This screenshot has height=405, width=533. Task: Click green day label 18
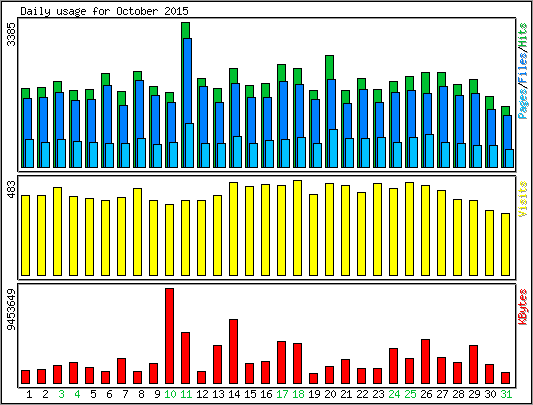click(298, 394)
